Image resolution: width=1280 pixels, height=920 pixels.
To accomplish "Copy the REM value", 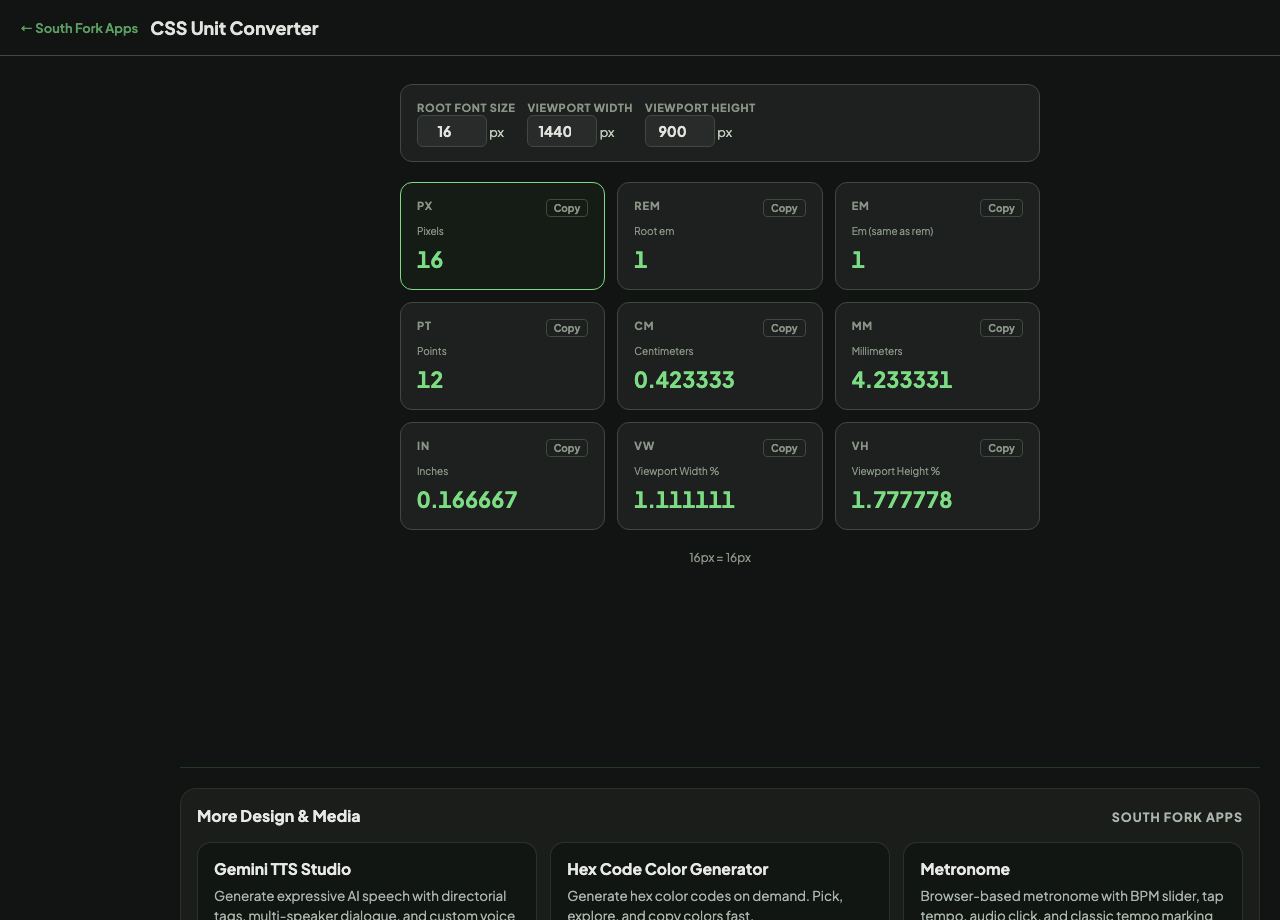I will click(784, 208).
